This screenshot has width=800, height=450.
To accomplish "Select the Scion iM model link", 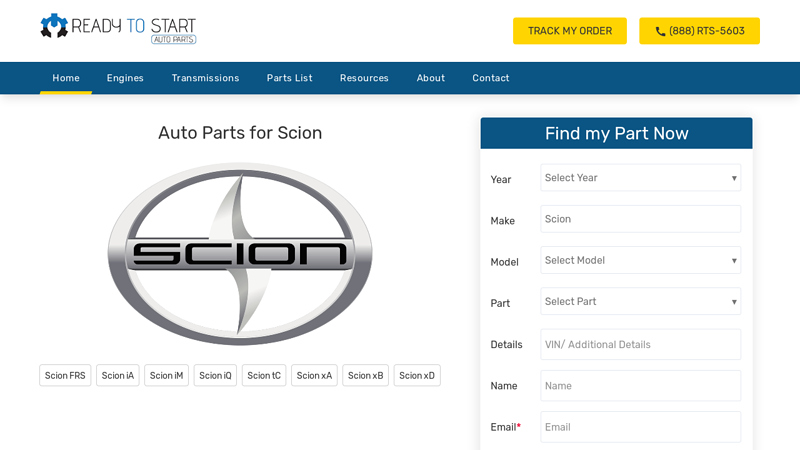I will [x=166, y=375].
